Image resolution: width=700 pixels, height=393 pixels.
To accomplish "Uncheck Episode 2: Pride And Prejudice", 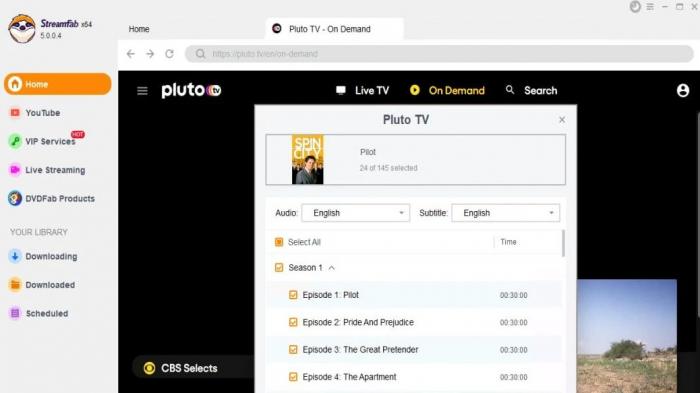I will 293,322.
